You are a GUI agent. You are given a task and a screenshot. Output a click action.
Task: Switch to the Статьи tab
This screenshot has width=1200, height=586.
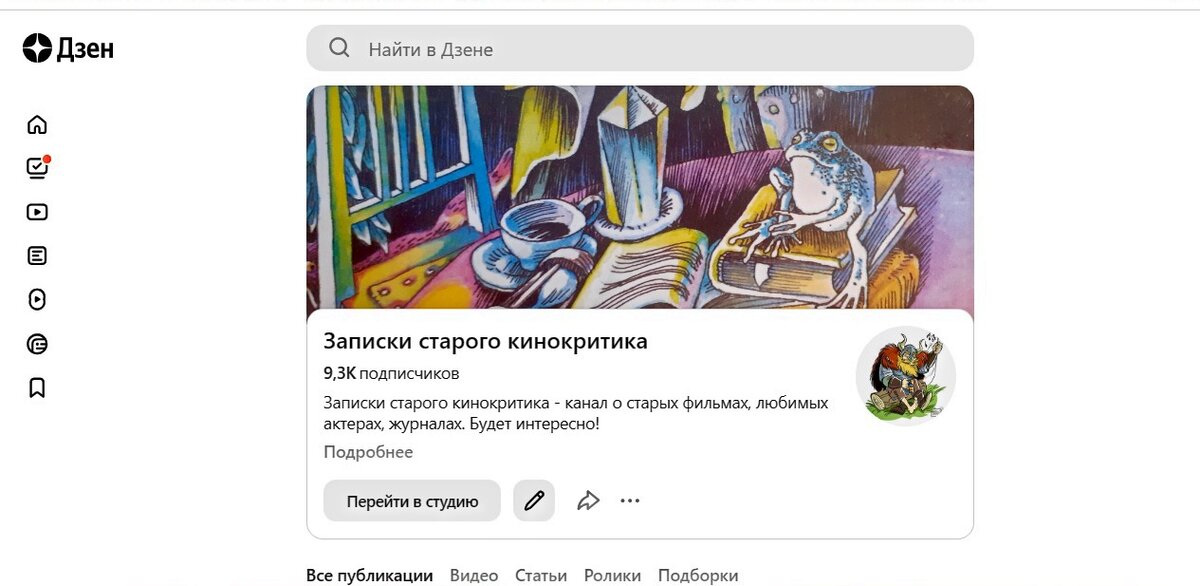tap(541, 575)
